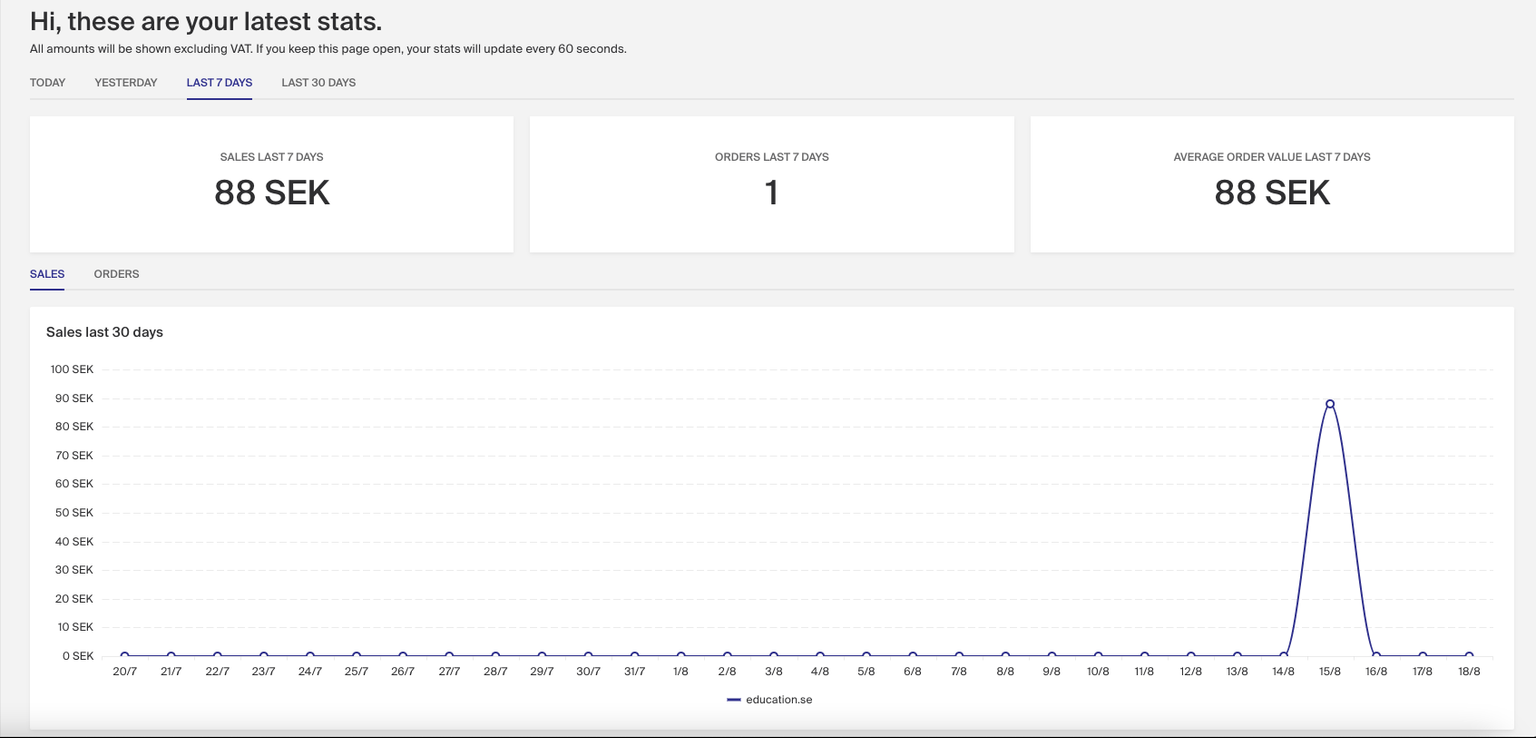1536x738 pixels.
Task: Click the 'Sales last 30 days' chart title
Action: click(x=104, y=332)
